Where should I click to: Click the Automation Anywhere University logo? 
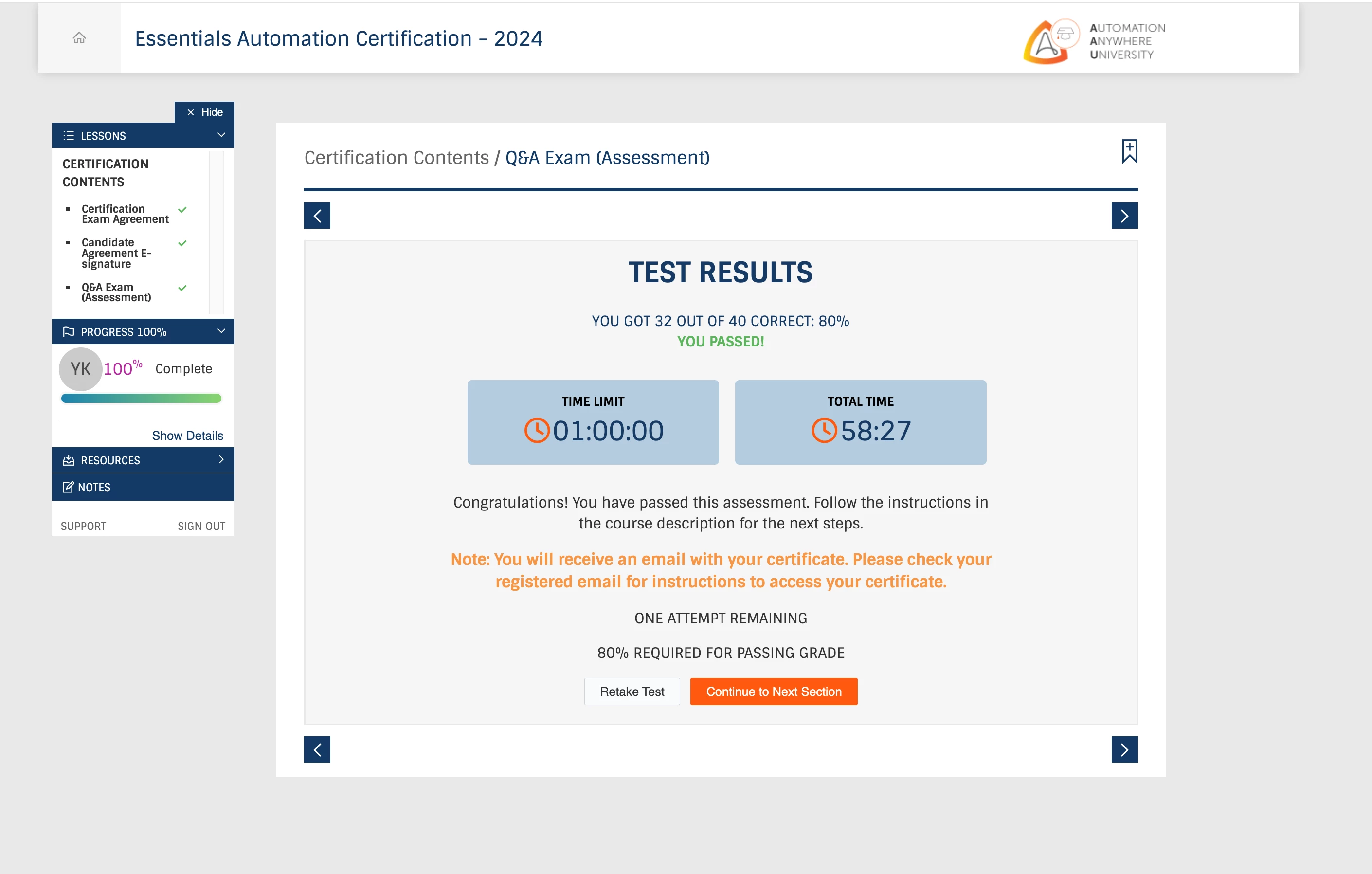[1093, 41]
